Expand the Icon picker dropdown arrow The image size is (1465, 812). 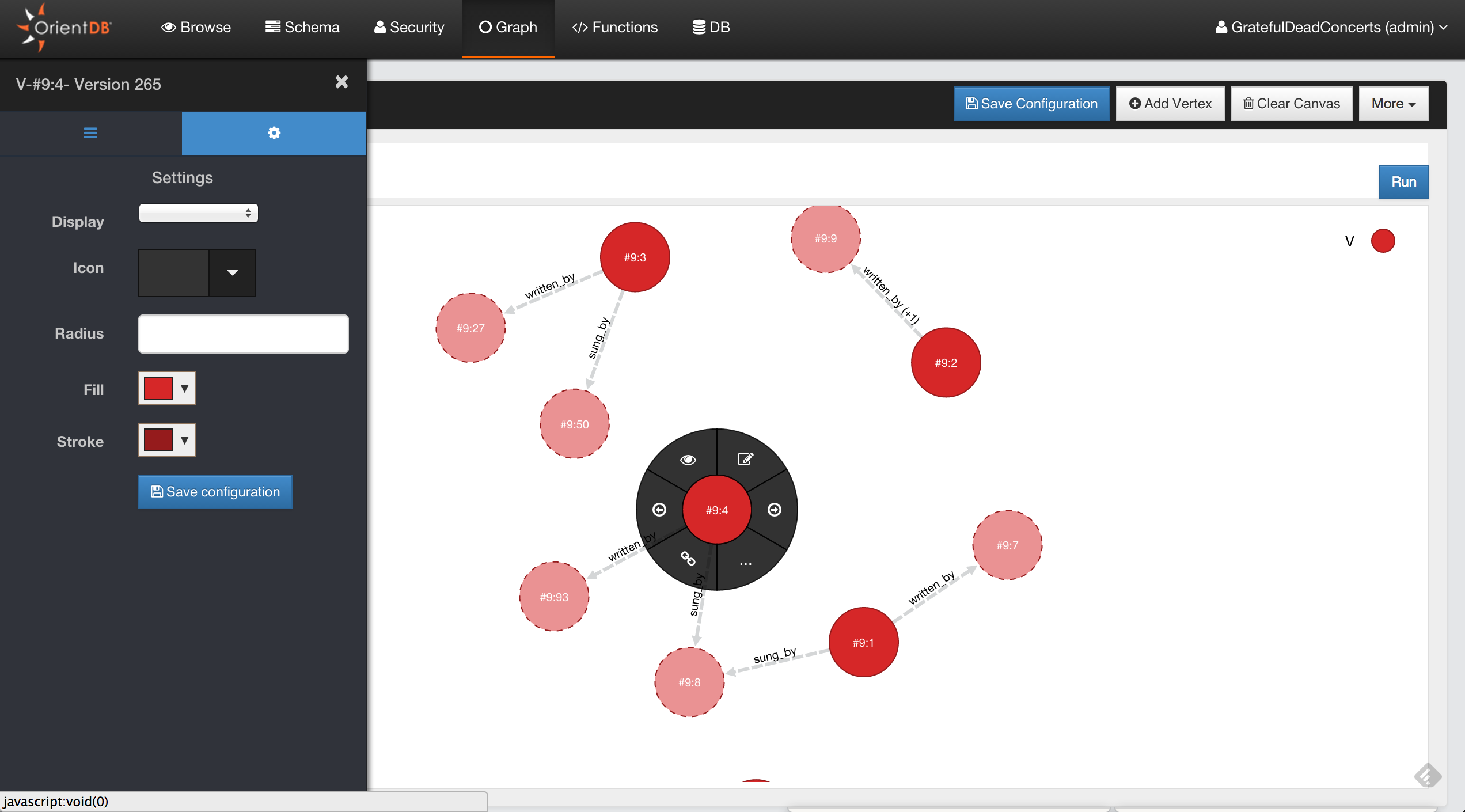232,272
